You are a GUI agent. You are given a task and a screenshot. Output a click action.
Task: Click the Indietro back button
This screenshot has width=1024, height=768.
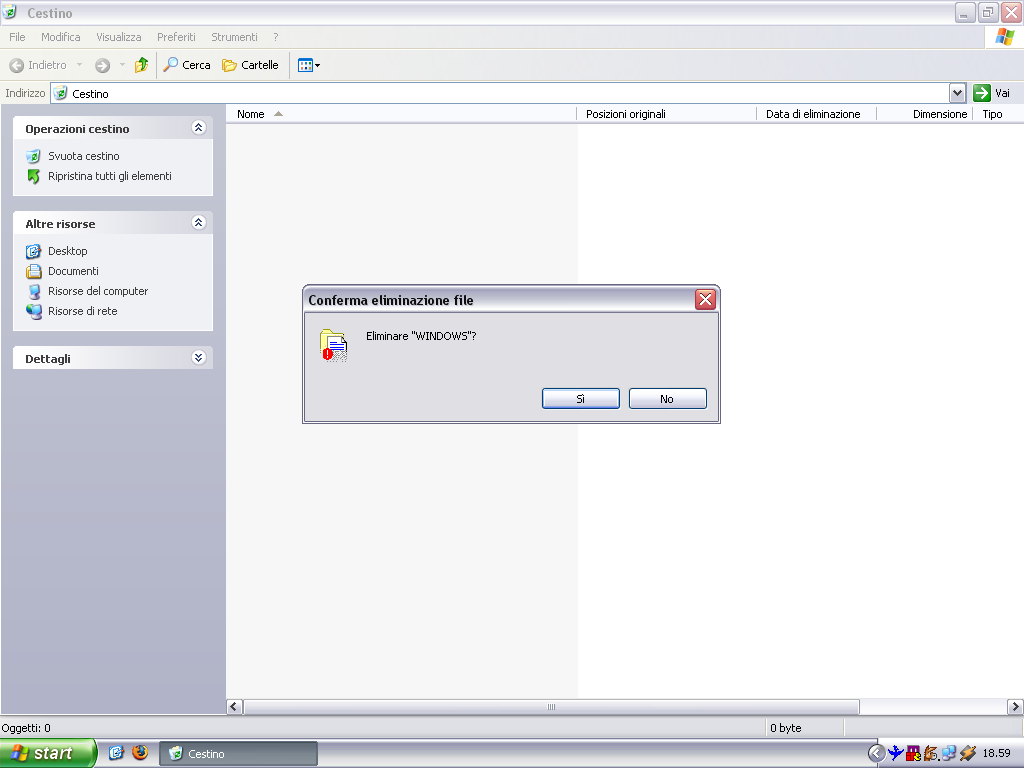(38, 65)
